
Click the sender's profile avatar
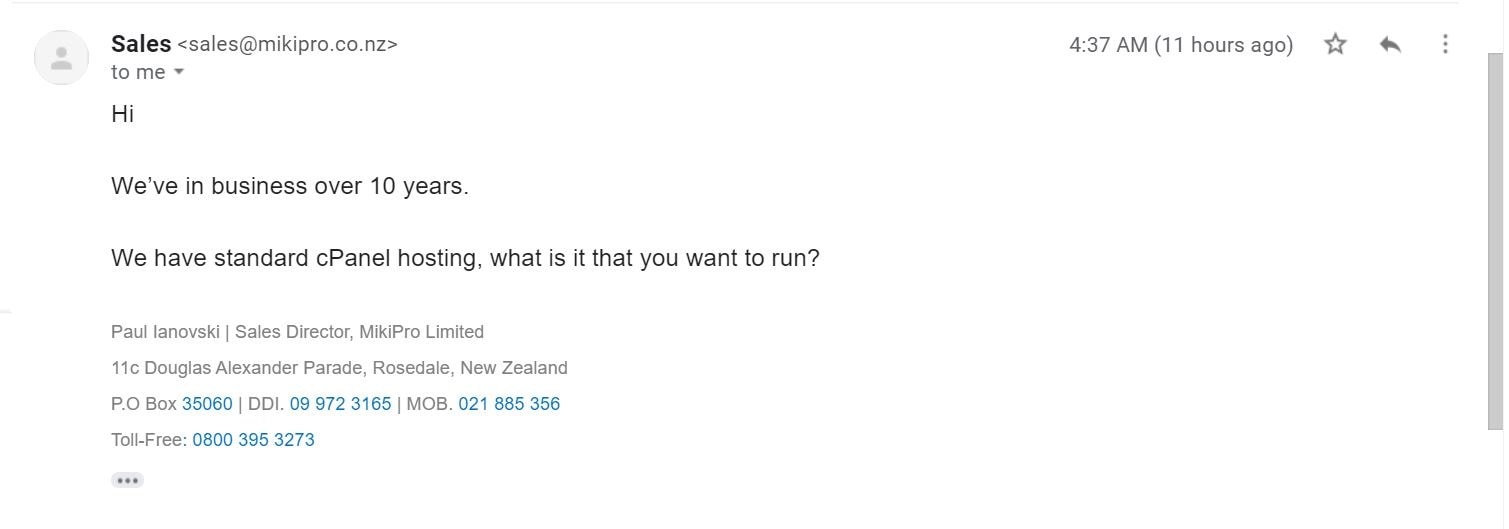click(61, 58)
